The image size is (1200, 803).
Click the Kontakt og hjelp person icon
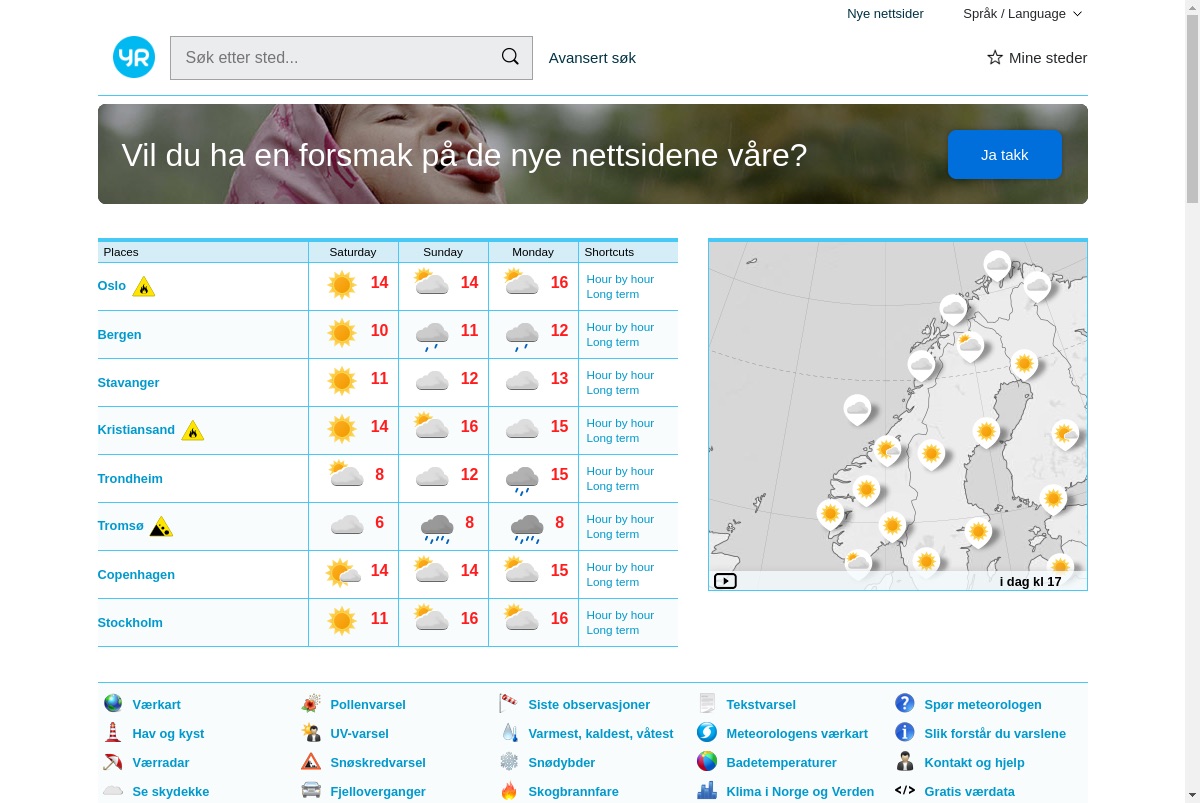coord(905,762)
